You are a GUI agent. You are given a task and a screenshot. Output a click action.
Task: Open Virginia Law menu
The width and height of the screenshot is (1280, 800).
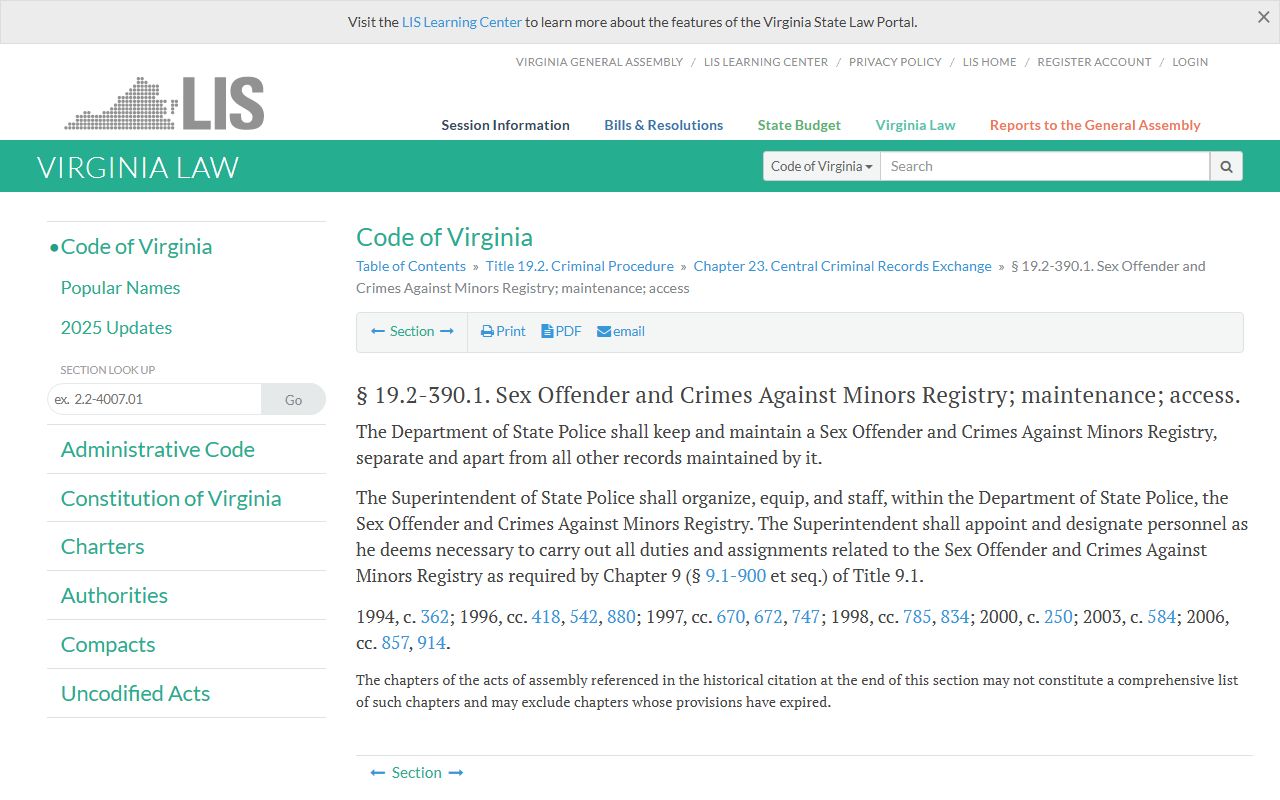[915, 125]
